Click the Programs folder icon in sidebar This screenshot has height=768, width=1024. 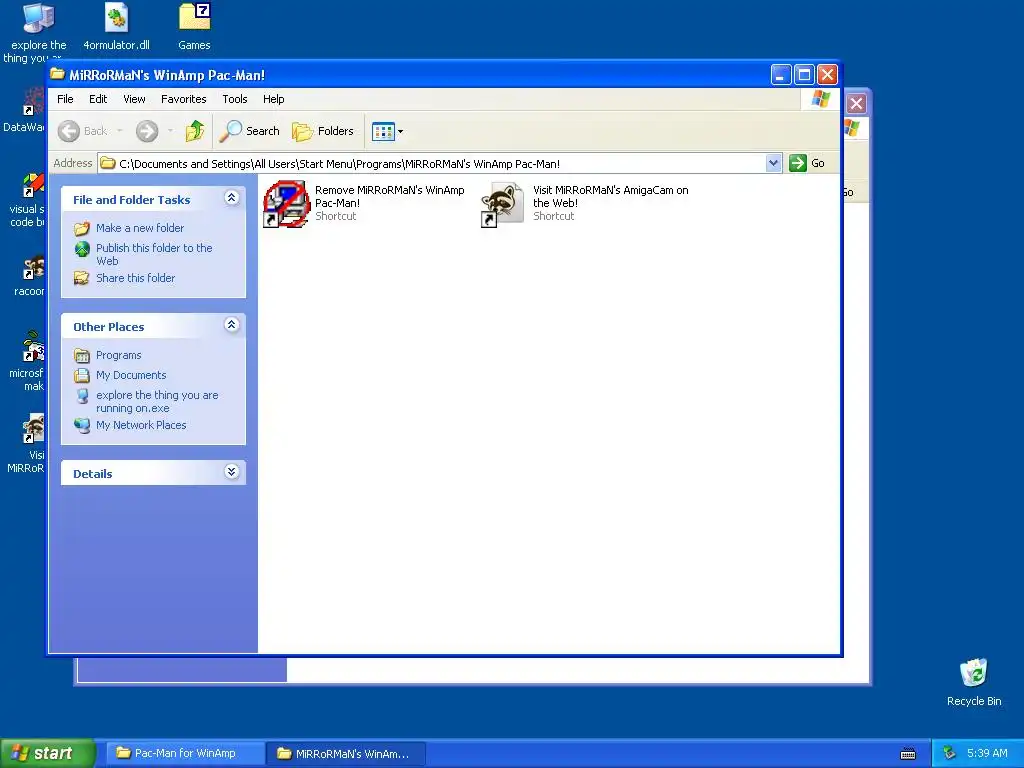coord(82,356)
